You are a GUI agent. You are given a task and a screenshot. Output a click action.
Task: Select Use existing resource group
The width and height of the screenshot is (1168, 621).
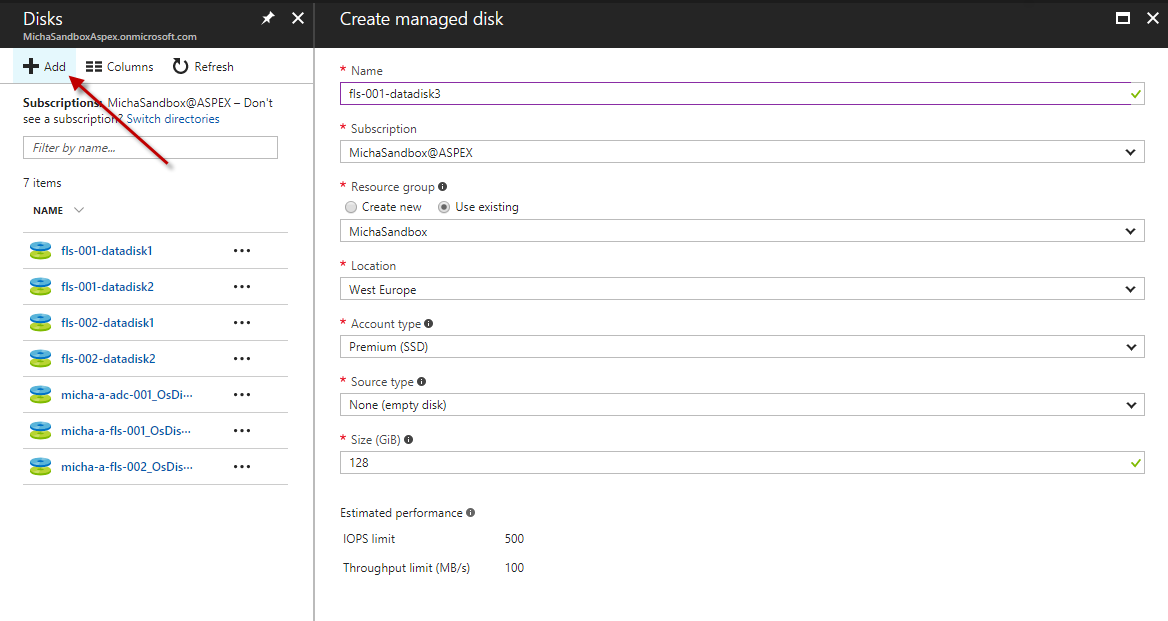[x=444, y=208]
